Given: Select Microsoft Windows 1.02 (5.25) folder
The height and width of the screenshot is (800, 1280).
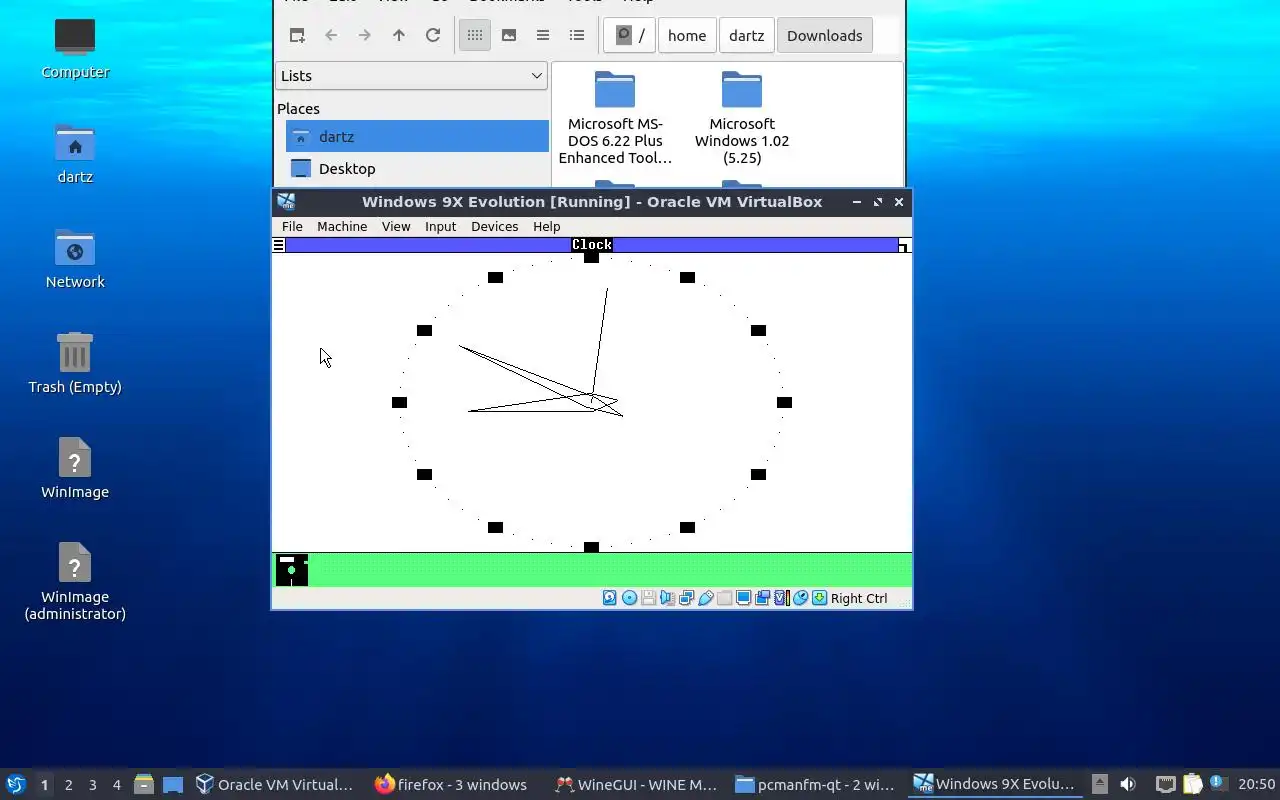Looking at the screenshot, I should point(742,118).
